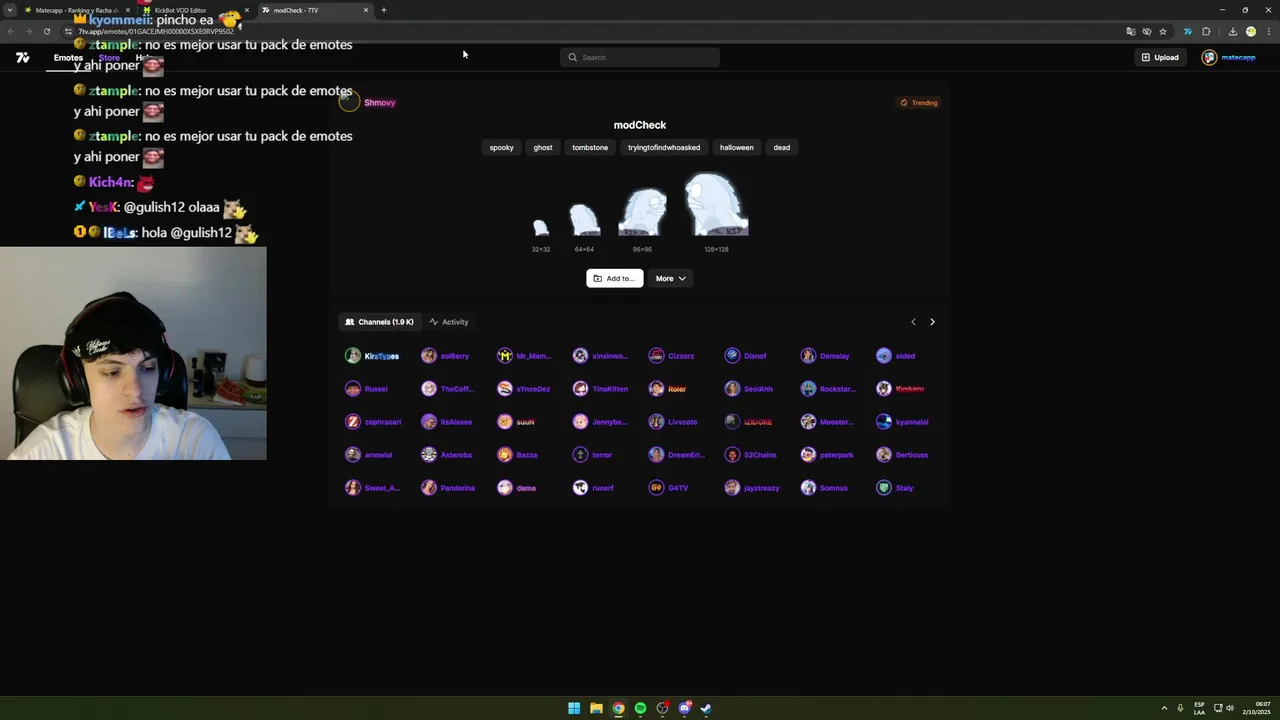Open the tab search dropdown arrow
The width and height of the screenshot is (1280, 720).
[10, 10]
